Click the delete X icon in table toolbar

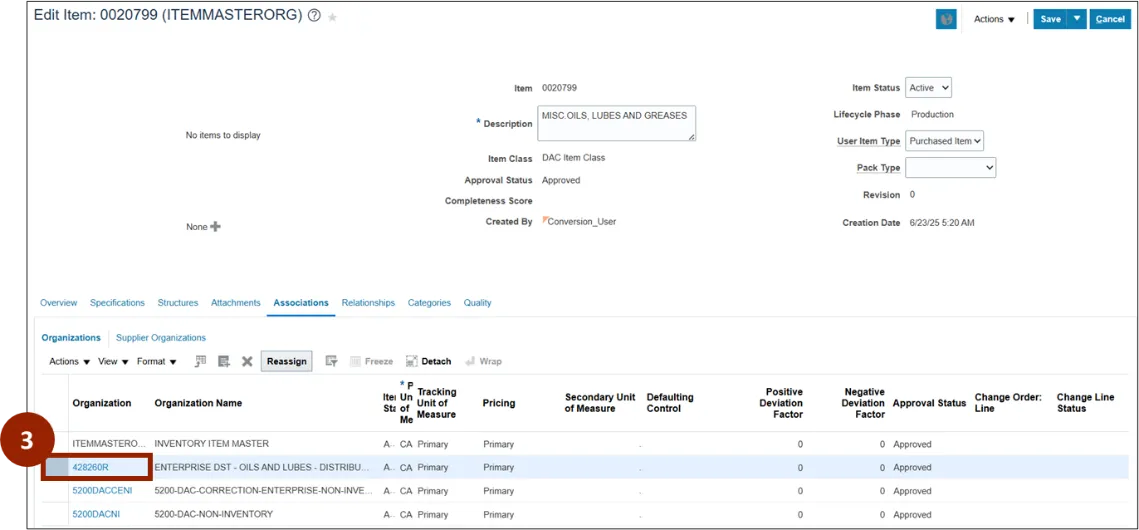pyautogui.click(x=247, y=361)
